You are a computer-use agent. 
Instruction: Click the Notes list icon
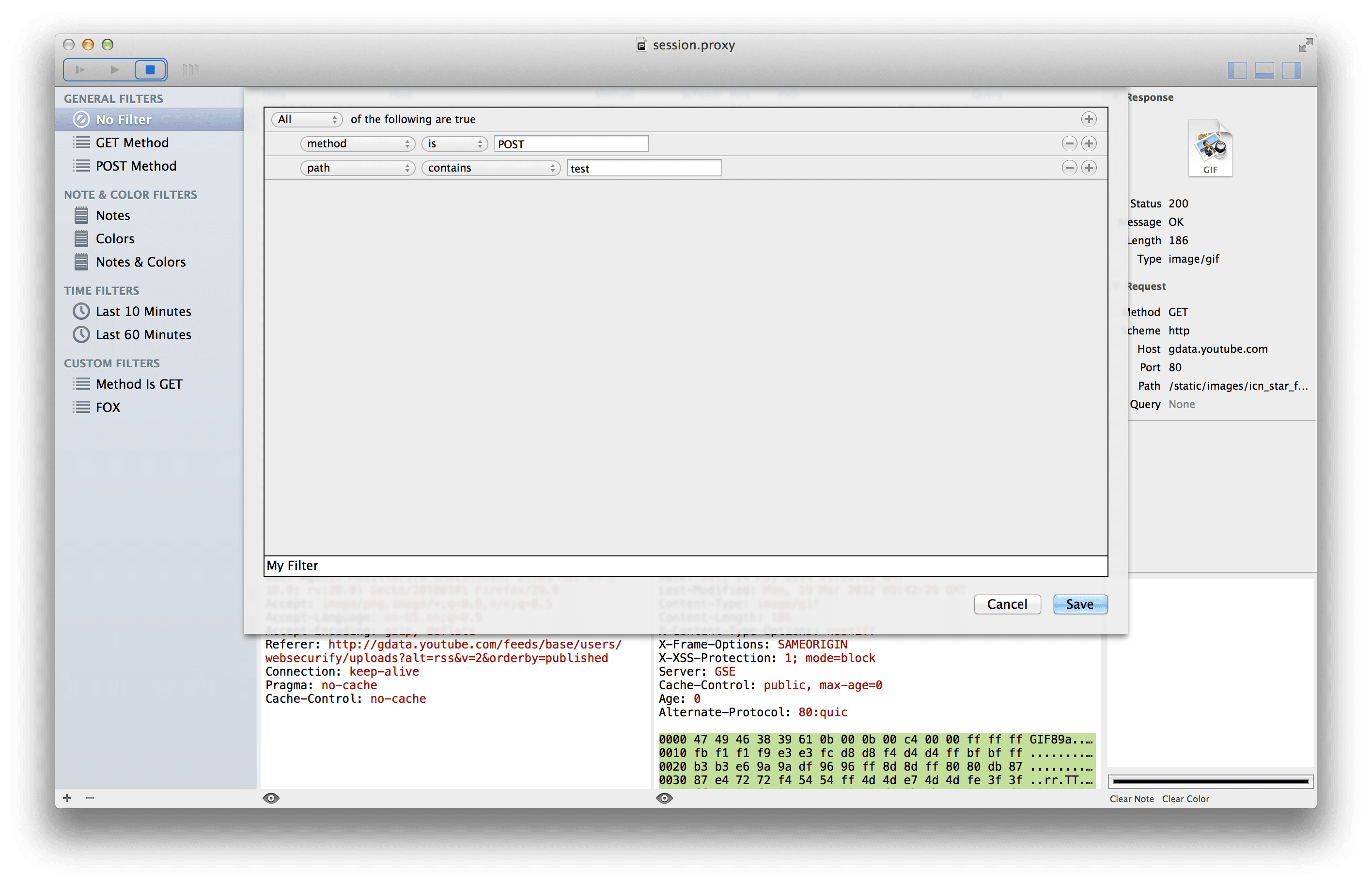(81, 216)
